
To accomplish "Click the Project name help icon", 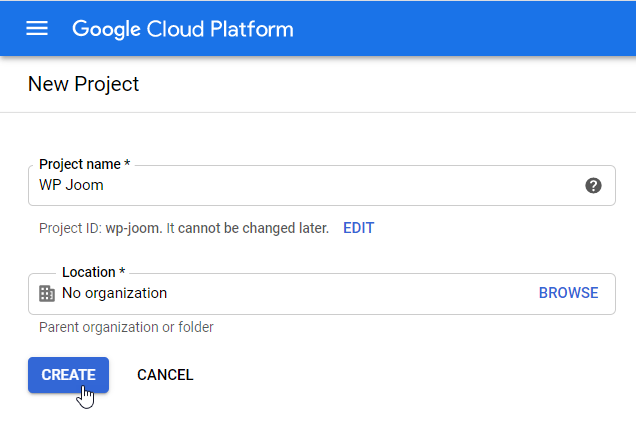I will [593, 185].
